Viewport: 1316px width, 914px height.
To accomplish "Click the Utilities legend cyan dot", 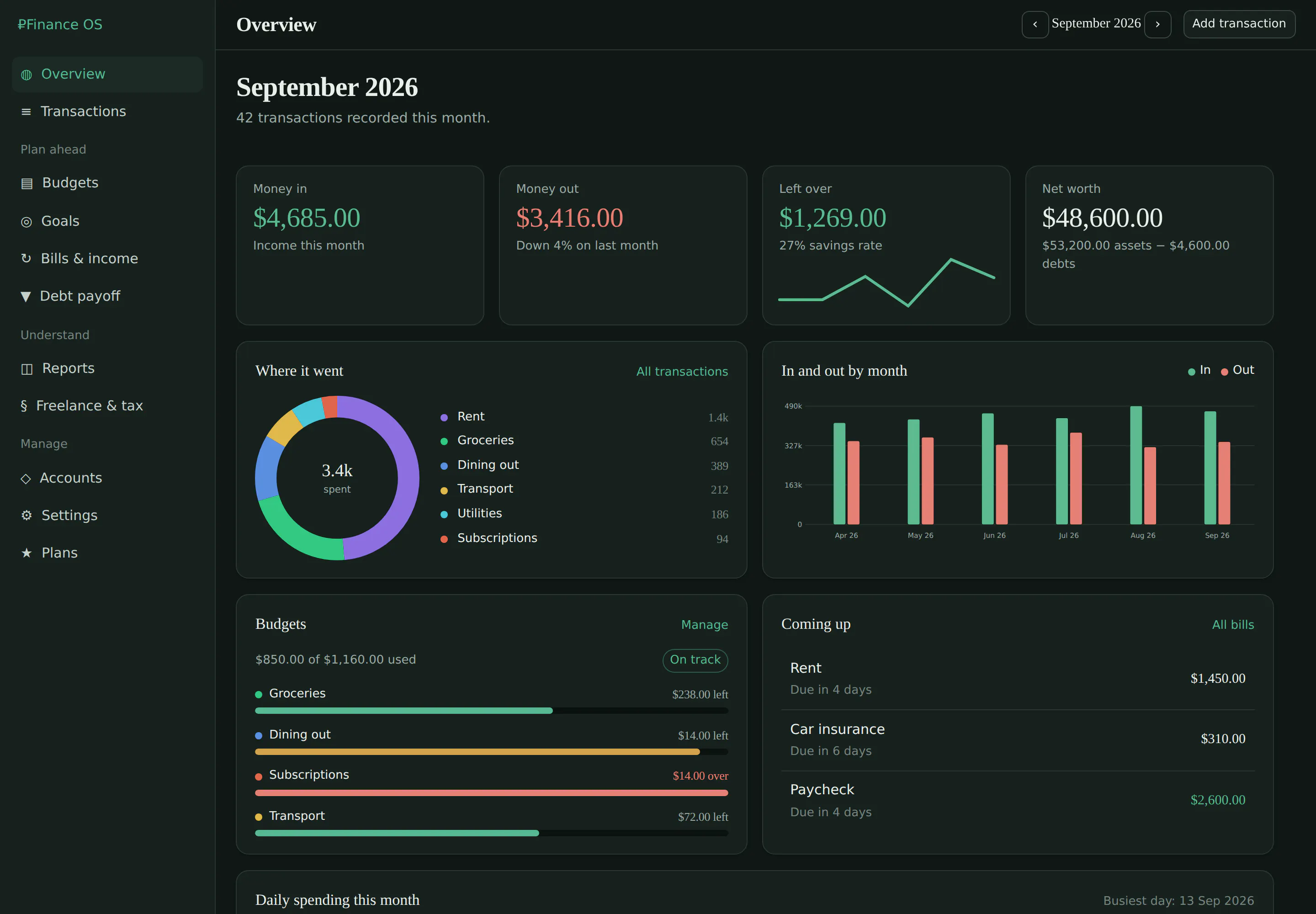I will click(x=444, y=515).
